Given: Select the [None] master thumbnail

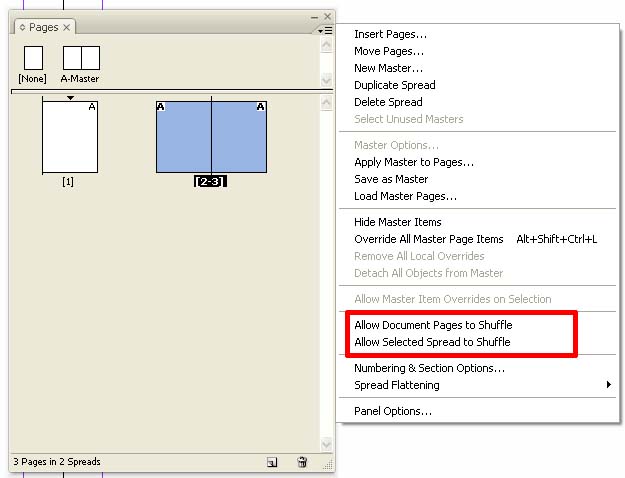Looking at the screenshot, I should 33,58.
